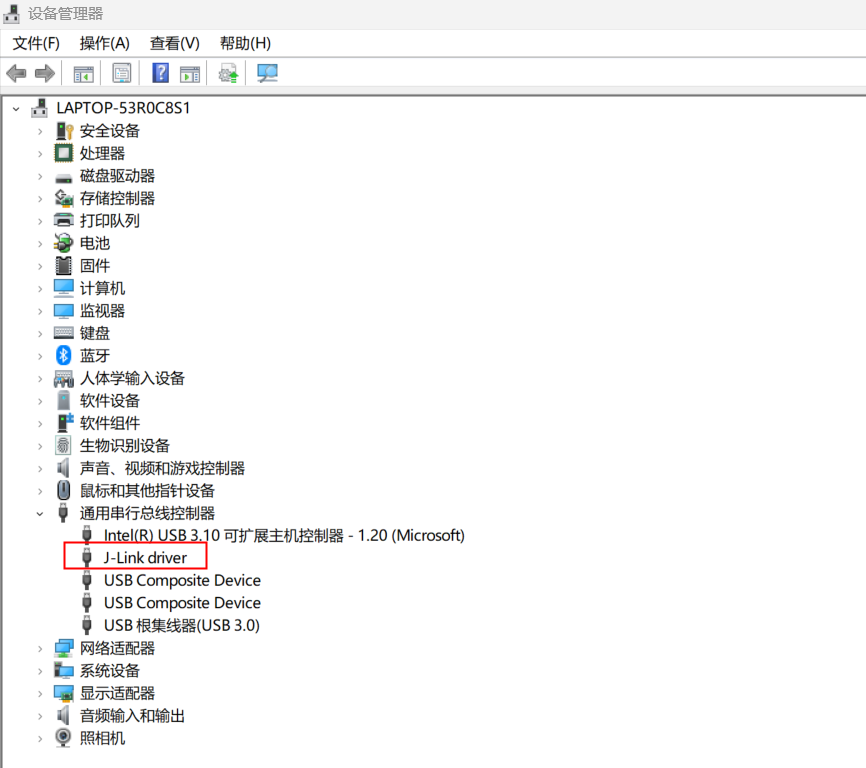Screen dimensions: 866x768
Task: Expand the 音频输入和输出 node
Action: pos(40,716)
